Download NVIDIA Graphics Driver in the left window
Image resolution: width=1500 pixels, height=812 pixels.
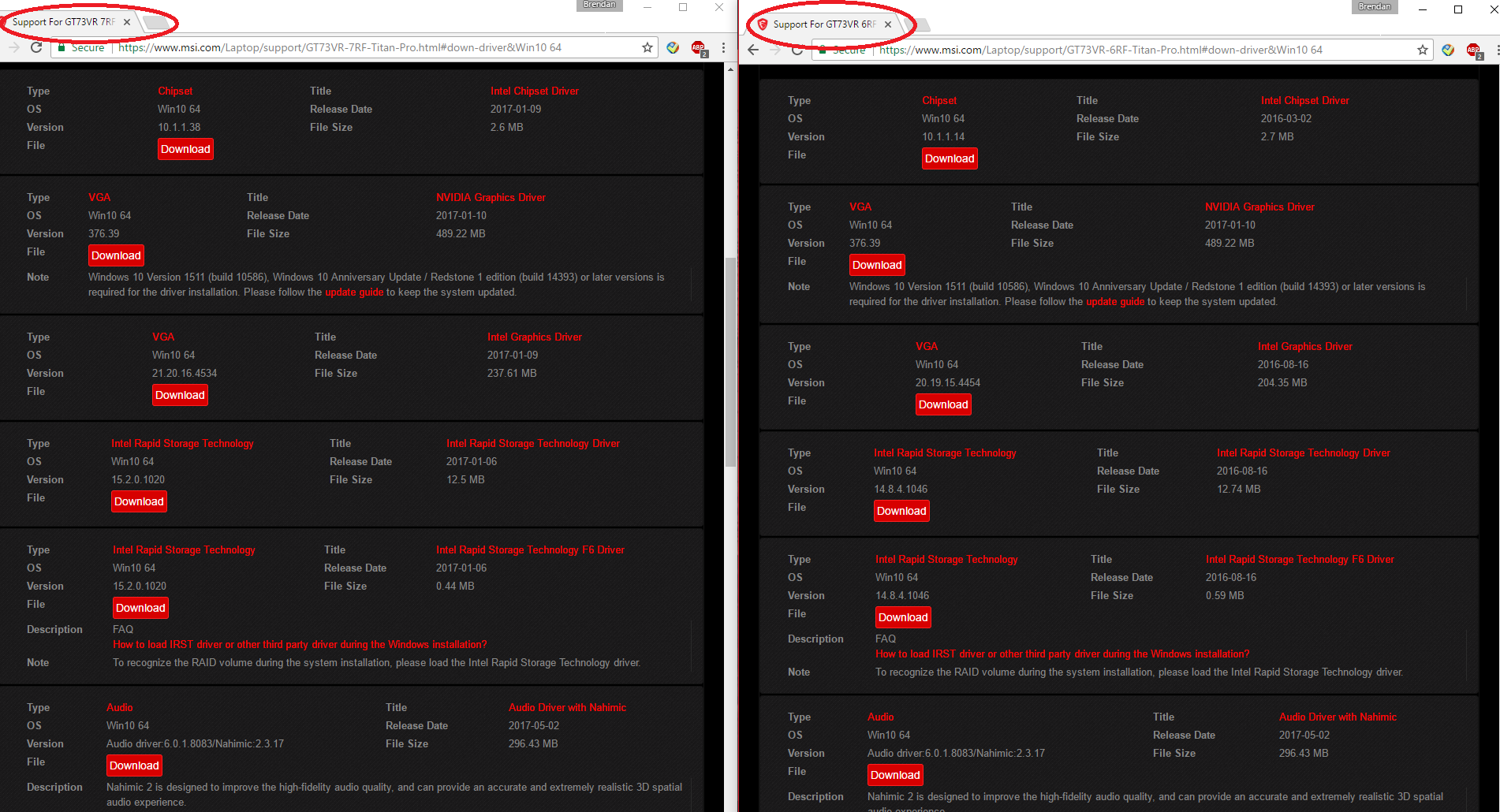coord(116,255)
